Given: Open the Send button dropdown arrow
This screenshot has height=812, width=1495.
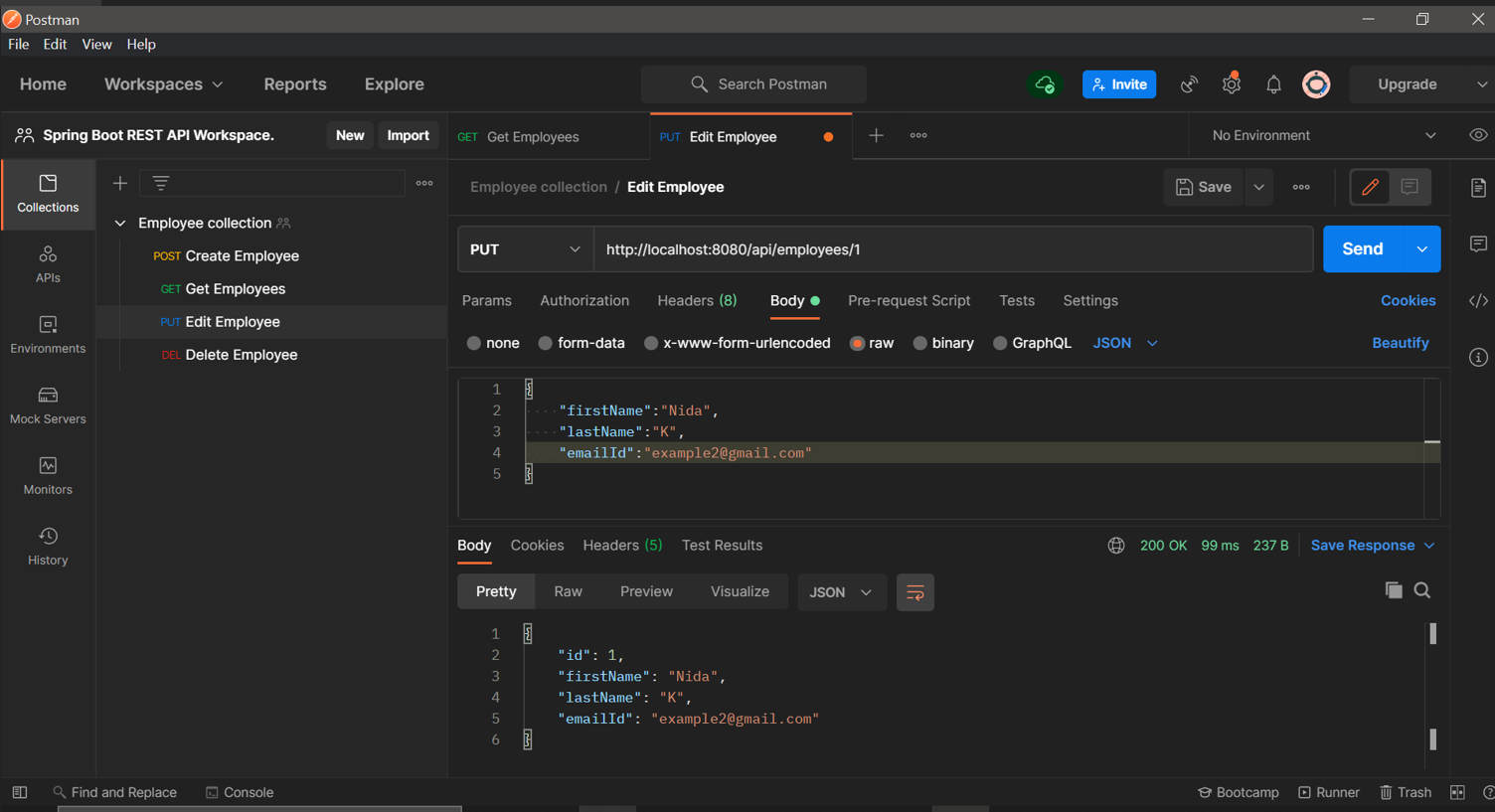Looking at the screenshot, I should 1421,249.
